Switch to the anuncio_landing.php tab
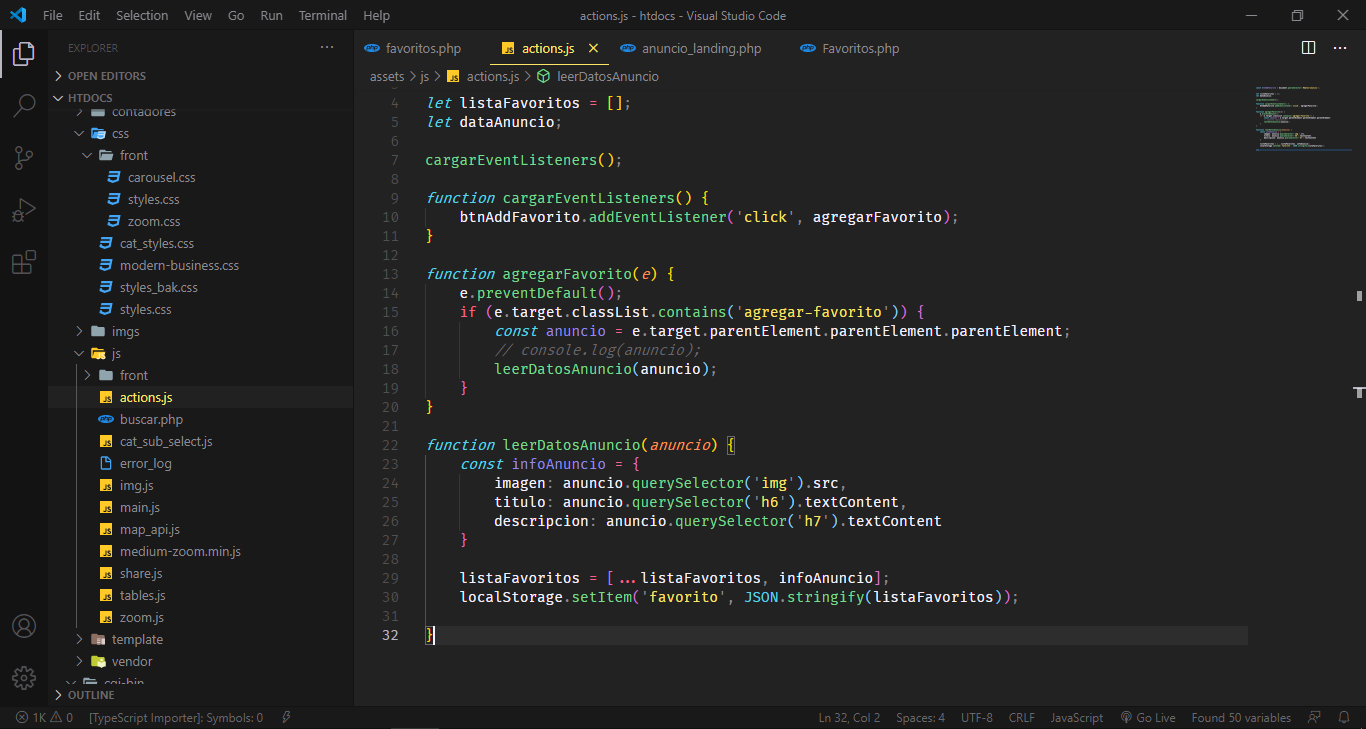Viewport: 1366px width, 729px height. 701,48
